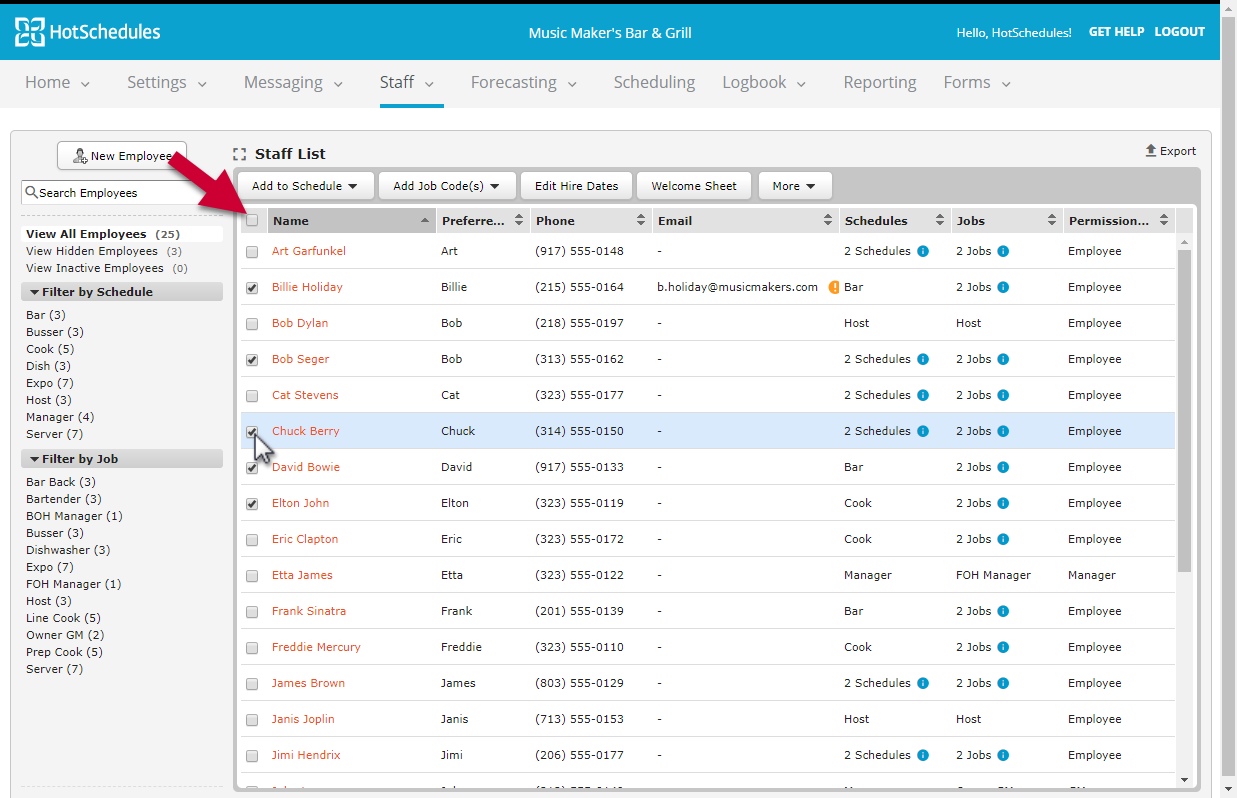Go to the Scheduling tab

[x=654, y=83]
